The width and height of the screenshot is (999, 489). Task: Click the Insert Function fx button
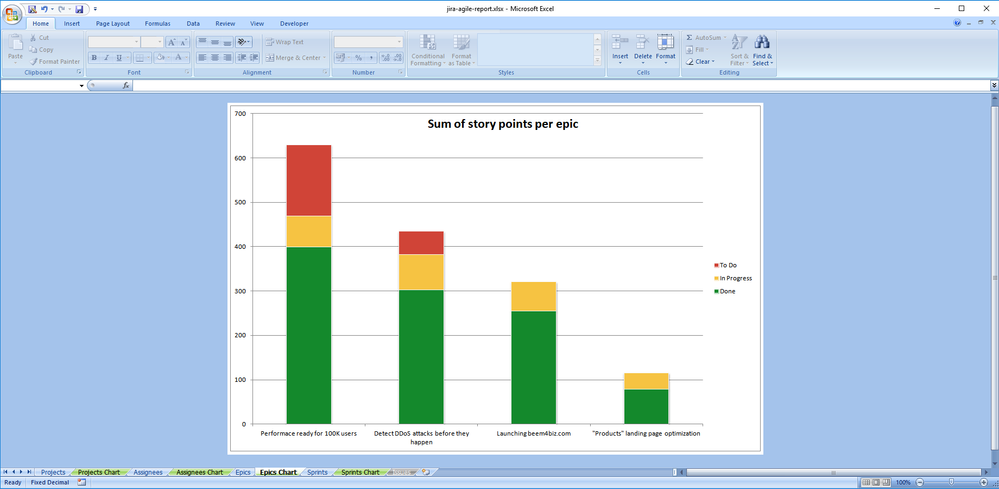coord(126,86)
